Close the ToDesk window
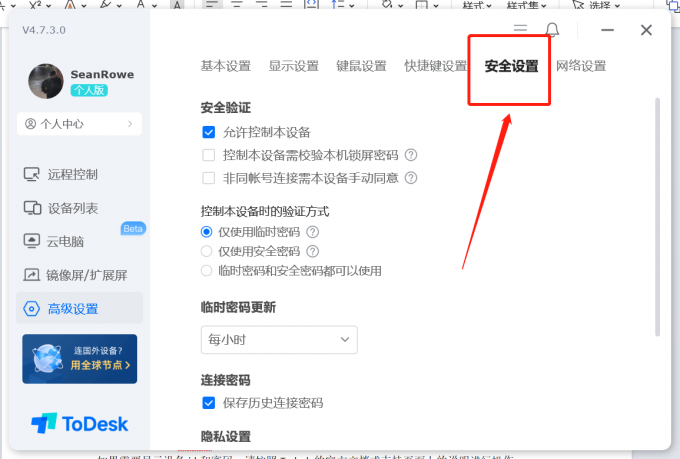This screenshot has width=680, height=459. coord(646,30)
